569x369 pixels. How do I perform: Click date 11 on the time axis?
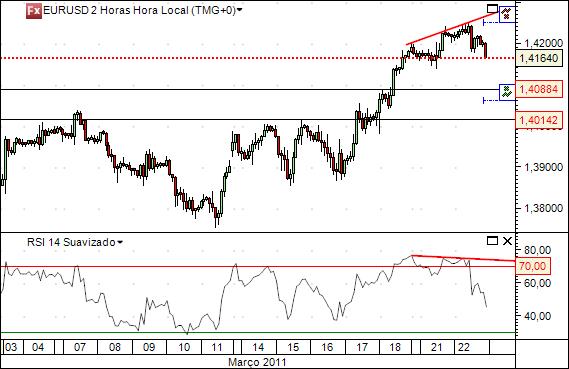(217, 347)
